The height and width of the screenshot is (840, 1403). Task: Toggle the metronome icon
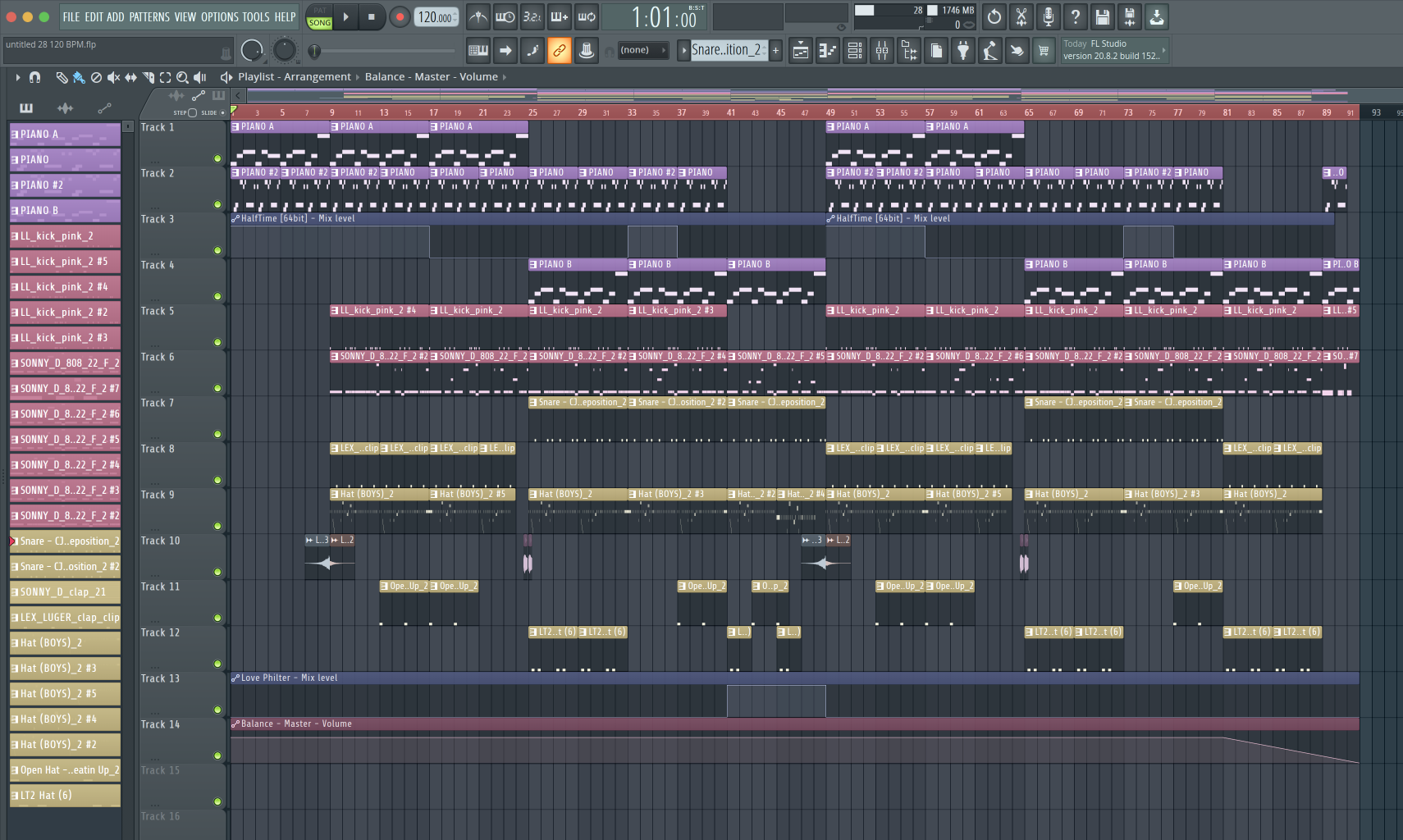[x=478, y=16]
